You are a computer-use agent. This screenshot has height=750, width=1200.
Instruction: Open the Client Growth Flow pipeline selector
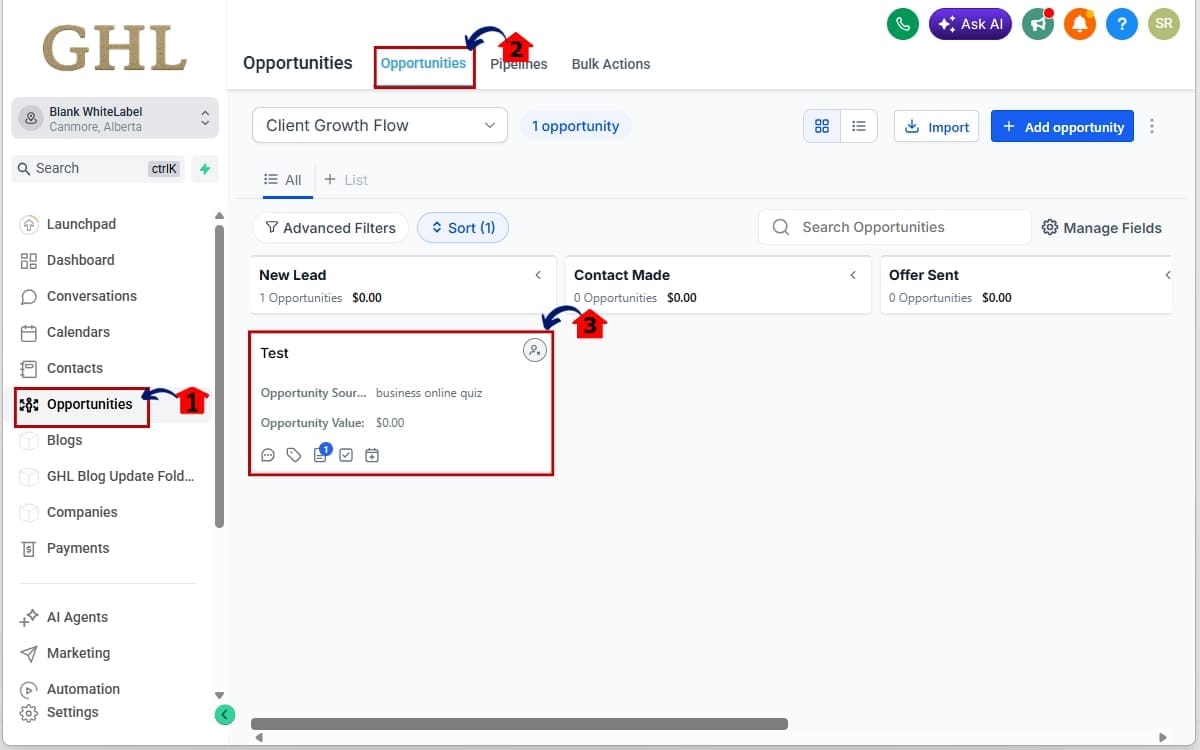380,125
